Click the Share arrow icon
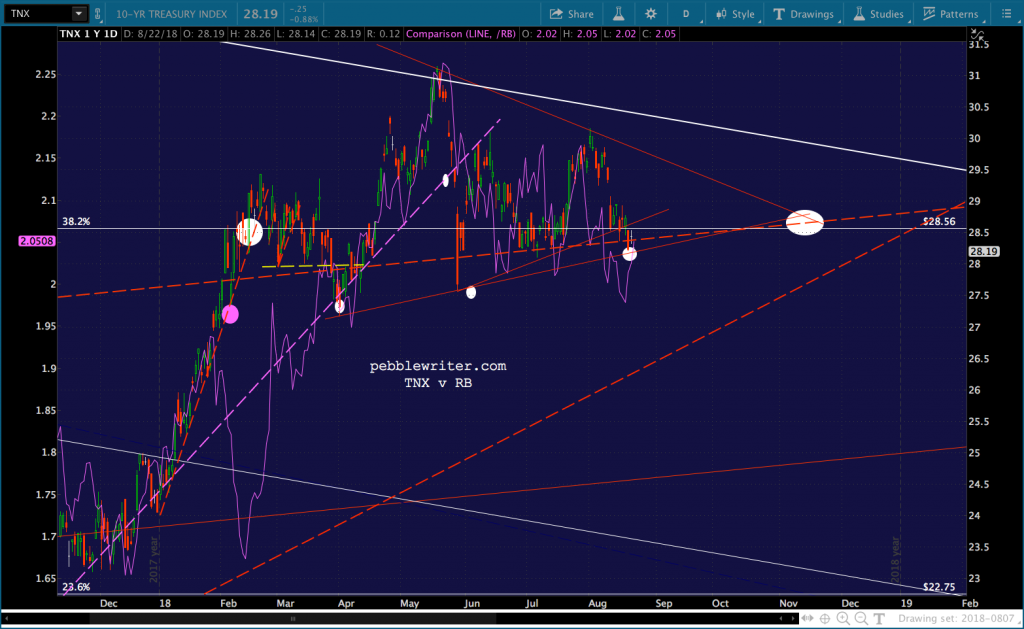The width and height of the screenshot is (1024, 629). 556,14
